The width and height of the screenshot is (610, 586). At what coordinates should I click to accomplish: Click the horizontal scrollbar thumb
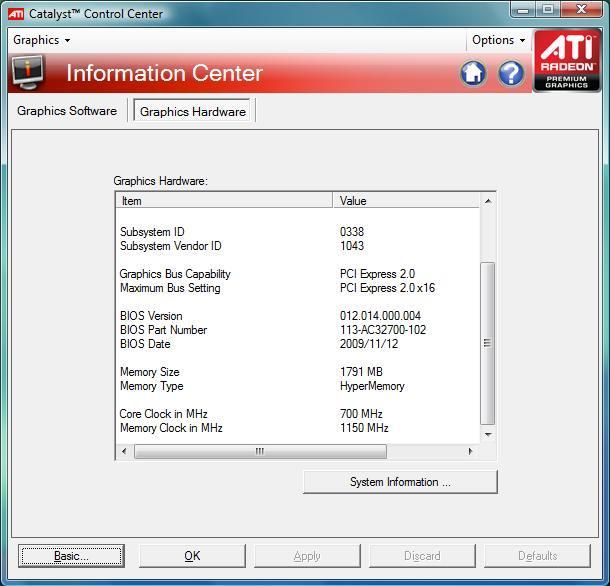click(x=260, y=451)
